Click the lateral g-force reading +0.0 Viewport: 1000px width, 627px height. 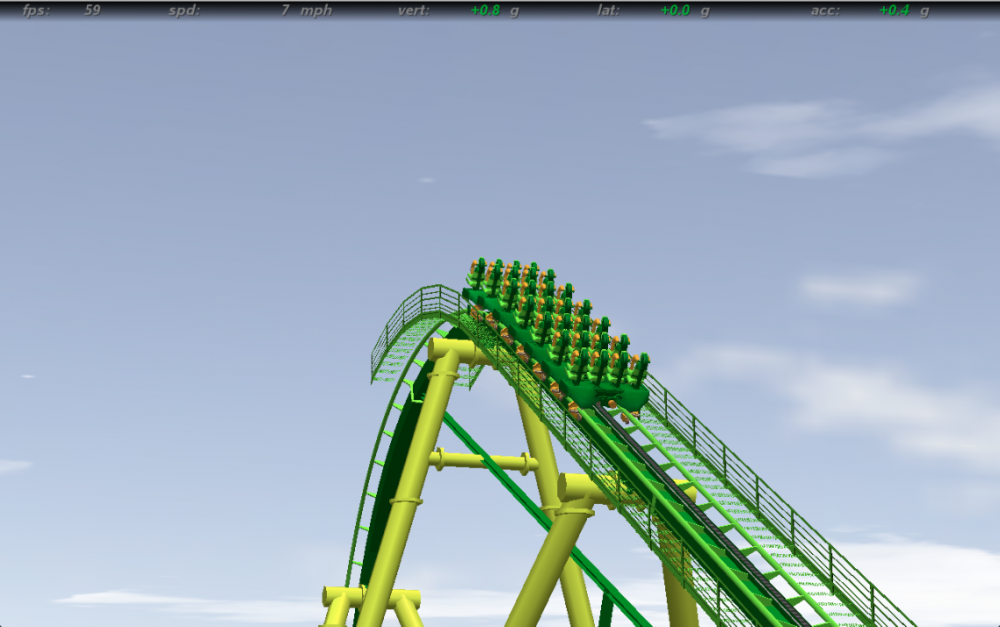pos(676,10)
